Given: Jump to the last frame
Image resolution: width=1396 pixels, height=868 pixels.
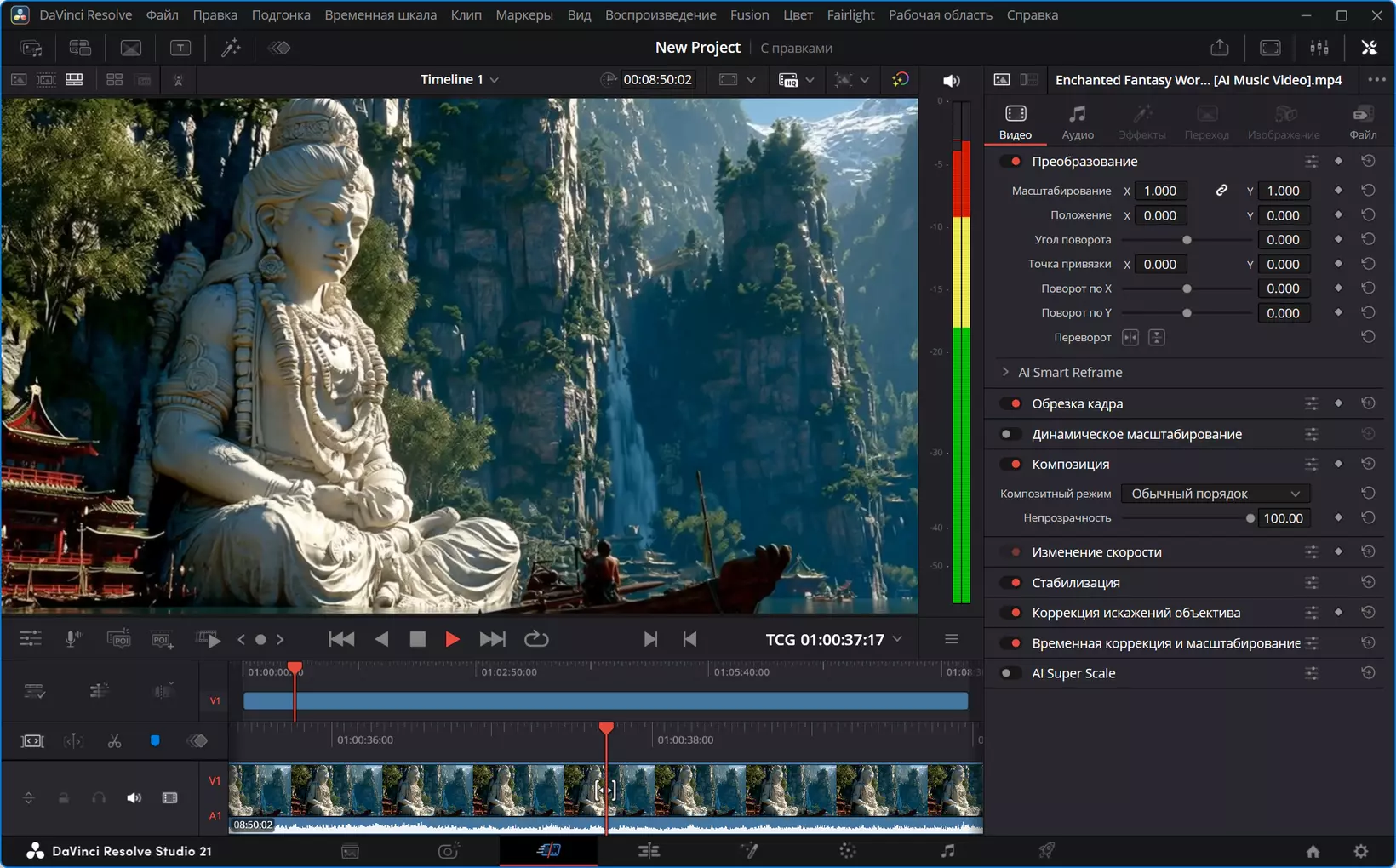Looking at the screenshot, I should 492,639.
